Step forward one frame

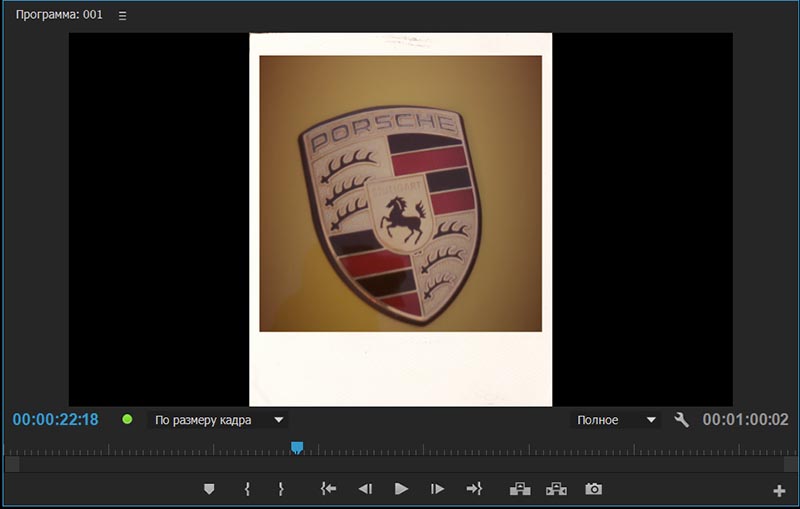pos(437,489)
